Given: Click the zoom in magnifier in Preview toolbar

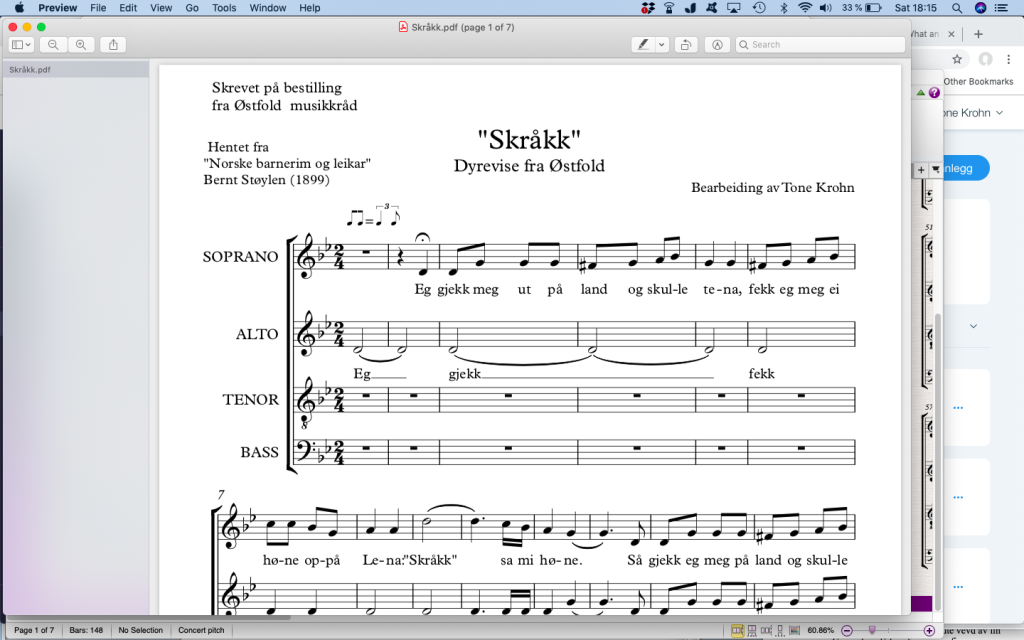Looking at the screenshot, I should (81, 45).
